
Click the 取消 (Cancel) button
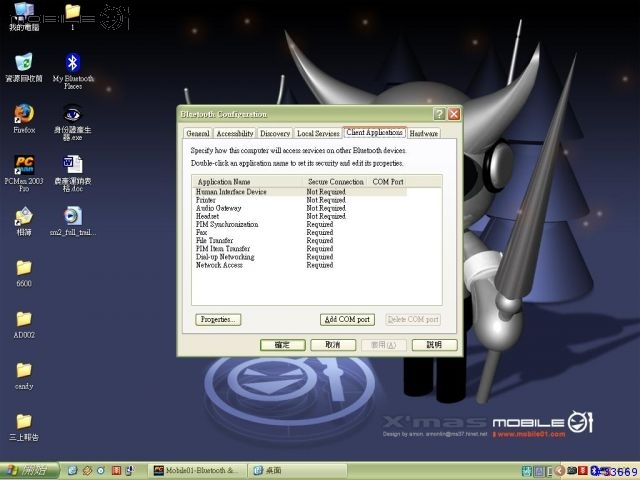(x=333, y=345)
